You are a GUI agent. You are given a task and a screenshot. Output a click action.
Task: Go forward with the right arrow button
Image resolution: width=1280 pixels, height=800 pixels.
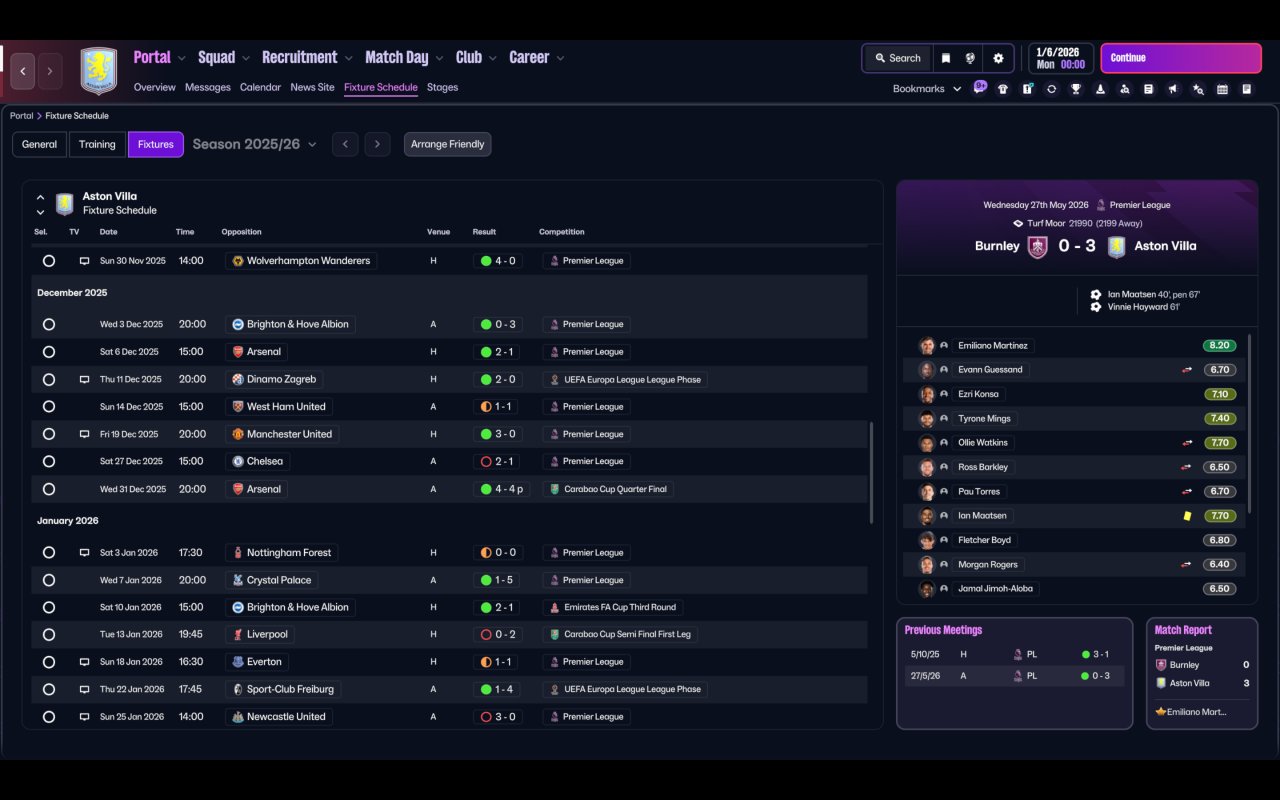(x=49, y=71)
